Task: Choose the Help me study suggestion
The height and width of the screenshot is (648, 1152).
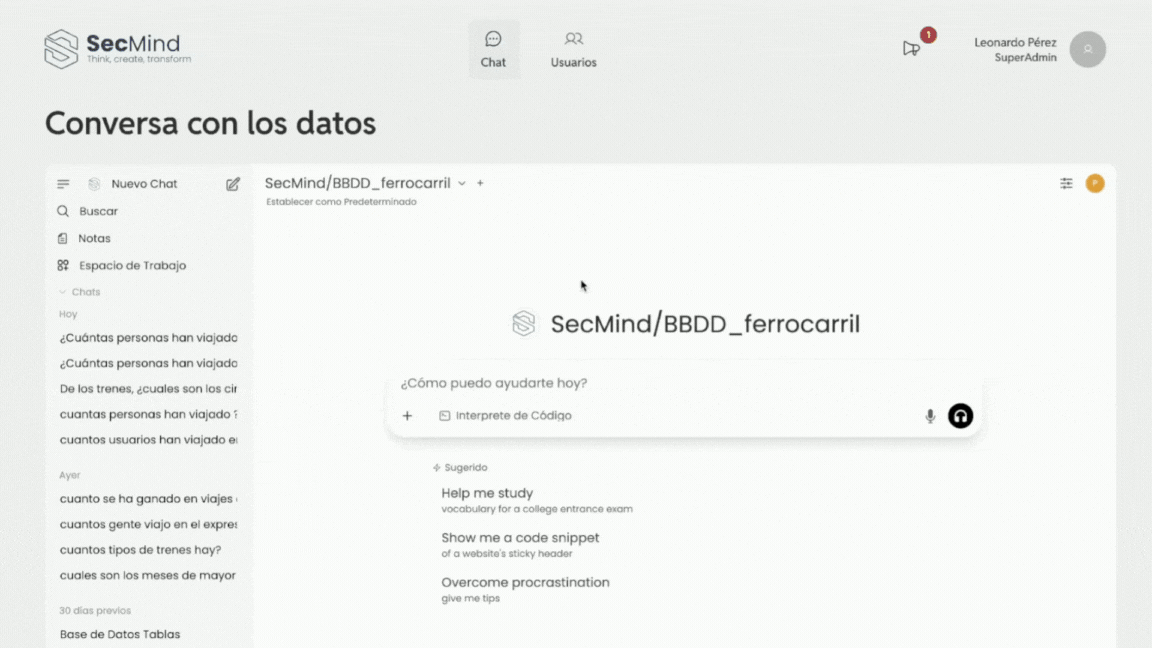Action: click(487, 493)
